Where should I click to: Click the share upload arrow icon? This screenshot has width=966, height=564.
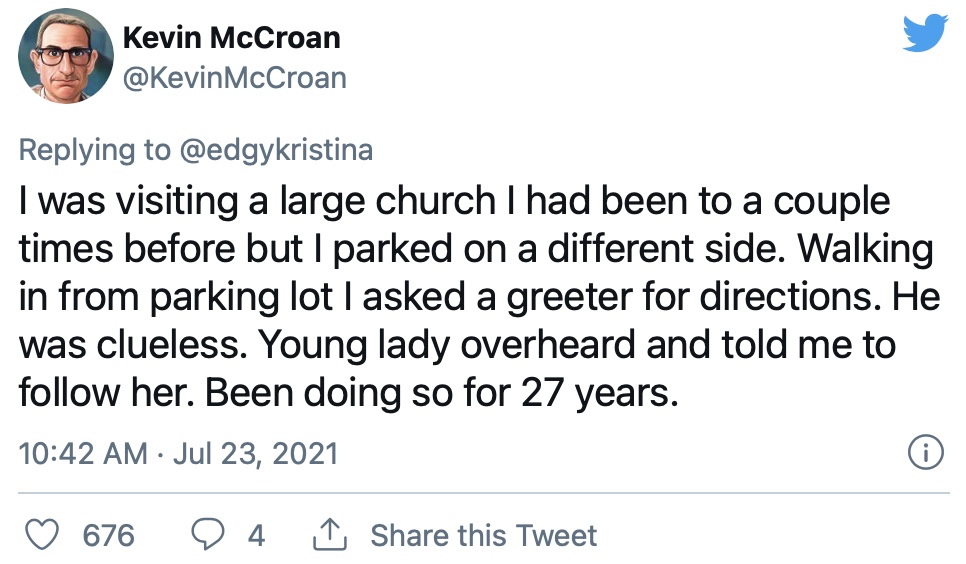pos(330,534)
